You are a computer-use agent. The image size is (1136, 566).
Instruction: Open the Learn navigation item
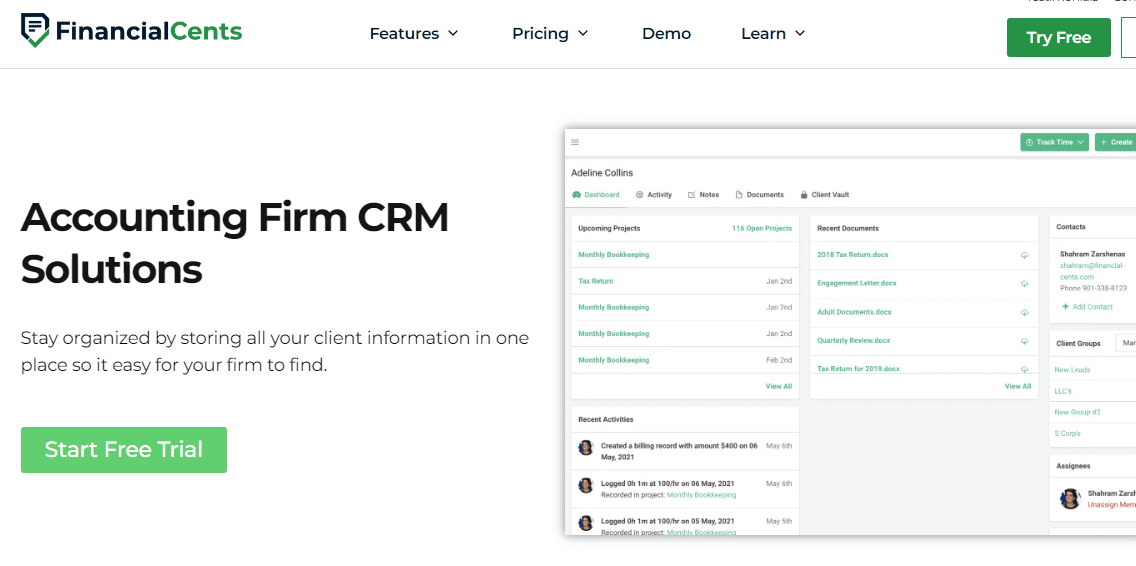point(773,33)
